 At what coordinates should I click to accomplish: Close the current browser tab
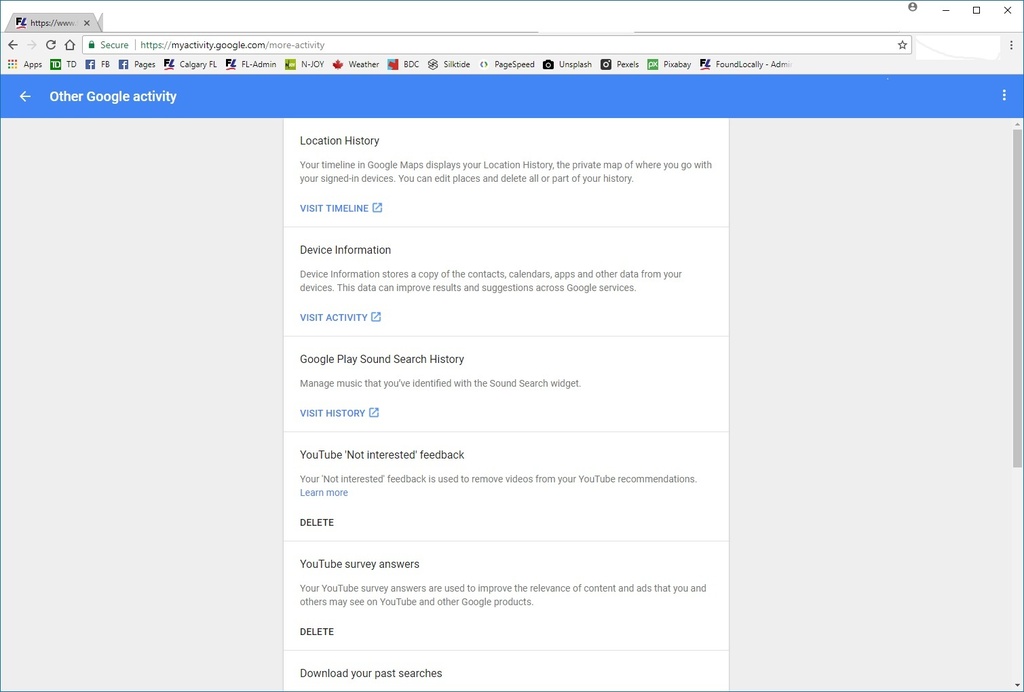coord(87,23)
